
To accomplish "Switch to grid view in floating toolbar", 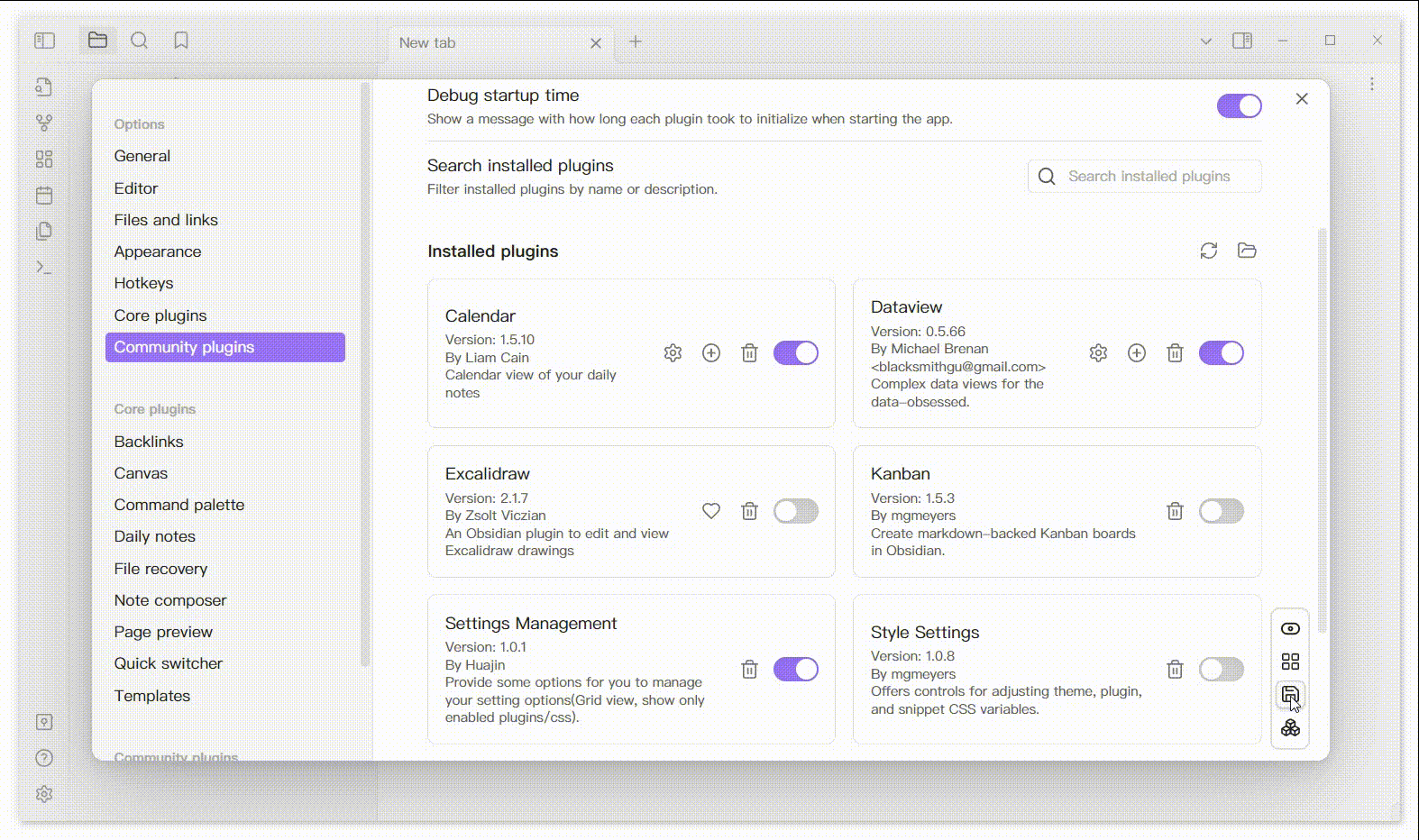I will click(1290, 662).
